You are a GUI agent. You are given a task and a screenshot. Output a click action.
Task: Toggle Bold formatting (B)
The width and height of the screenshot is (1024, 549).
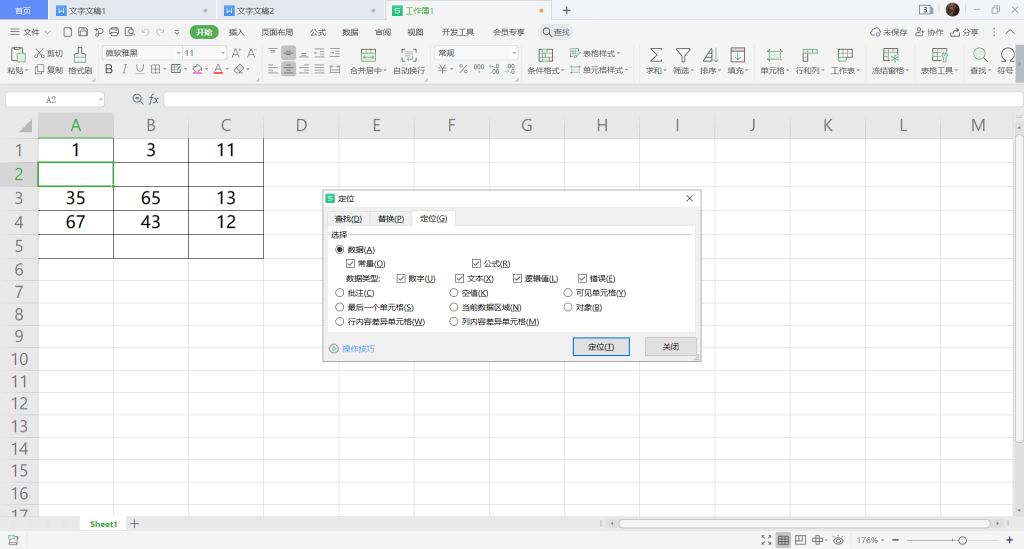109,69
